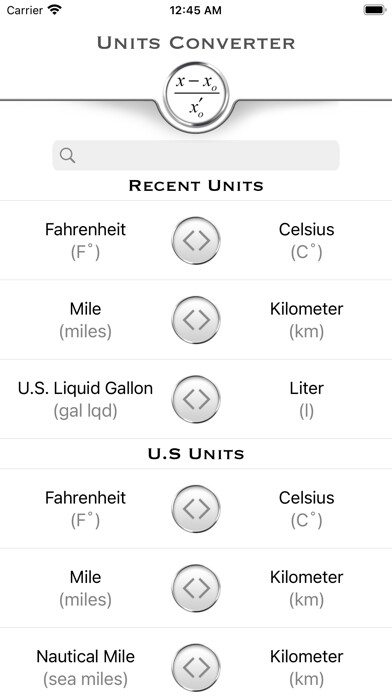Screen dimensions: 392x696
Task: Swap Mile and Kilometer in U.S Units
Action: (x=196, y=588)
